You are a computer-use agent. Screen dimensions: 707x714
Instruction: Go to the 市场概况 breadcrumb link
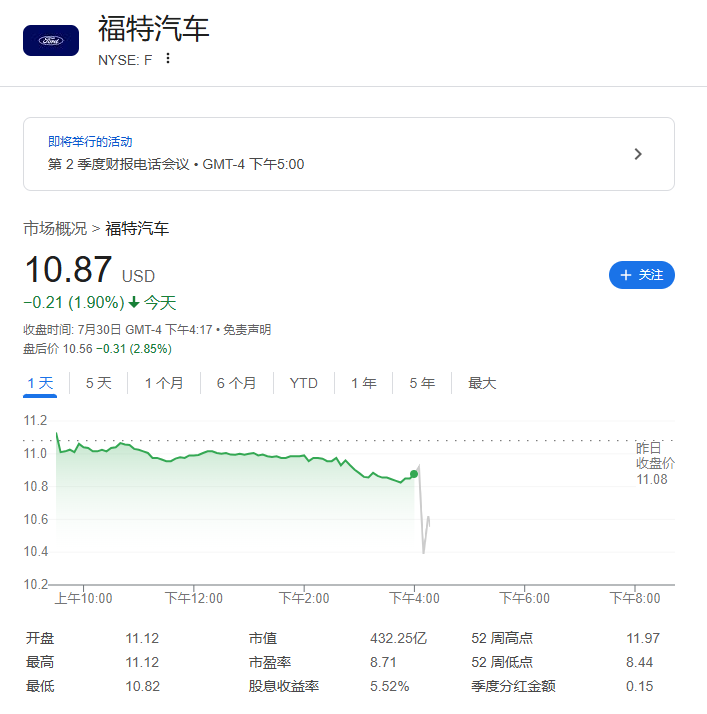click(x=55, y=229)
